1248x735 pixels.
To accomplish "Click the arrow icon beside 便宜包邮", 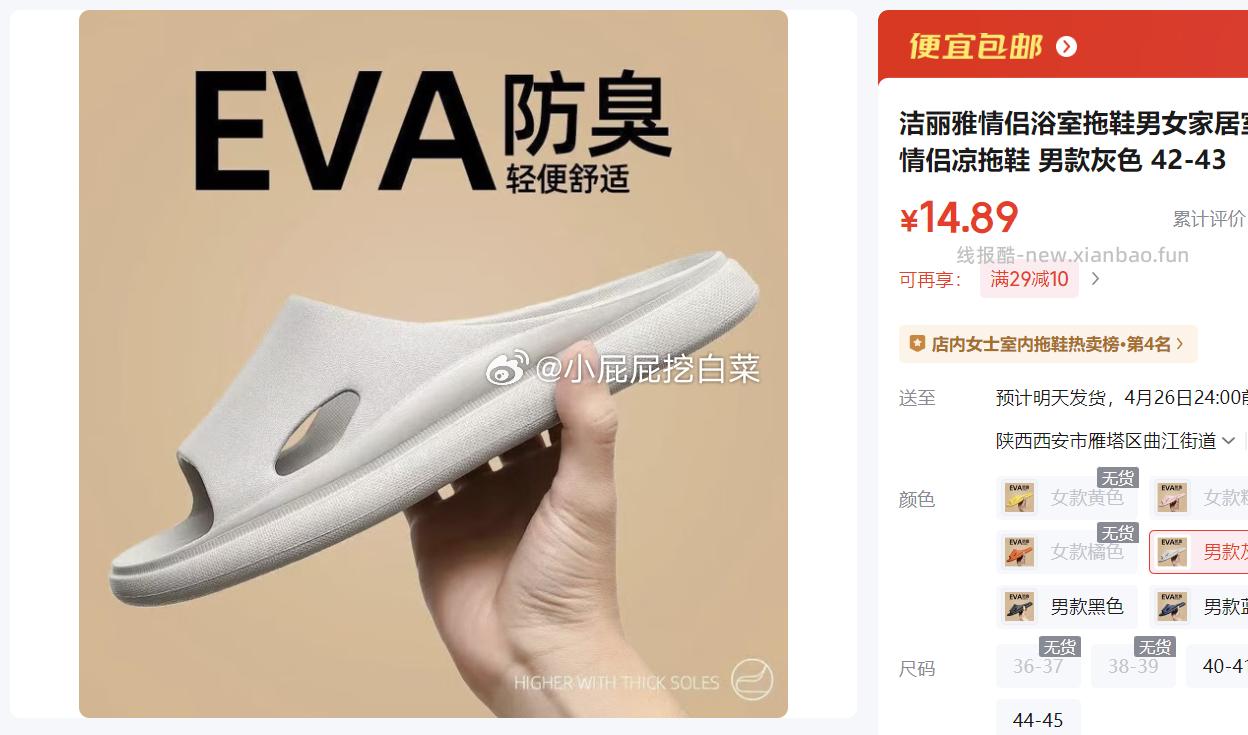I will 1066,46.
